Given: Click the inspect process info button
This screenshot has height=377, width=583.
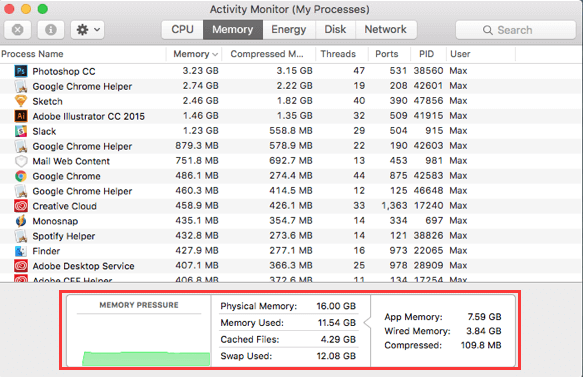Looking at the screenshot, I should [51, 29].
